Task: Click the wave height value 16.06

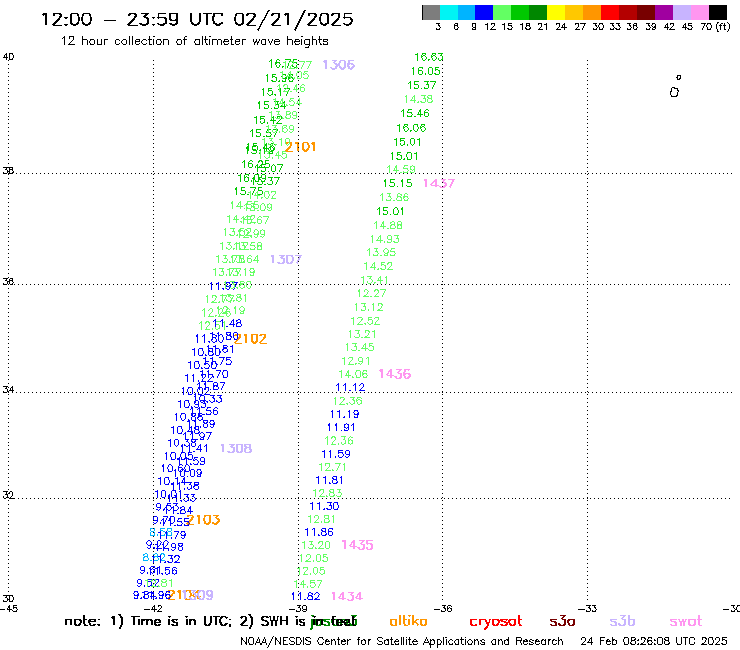Action: [x=411, y=128]
